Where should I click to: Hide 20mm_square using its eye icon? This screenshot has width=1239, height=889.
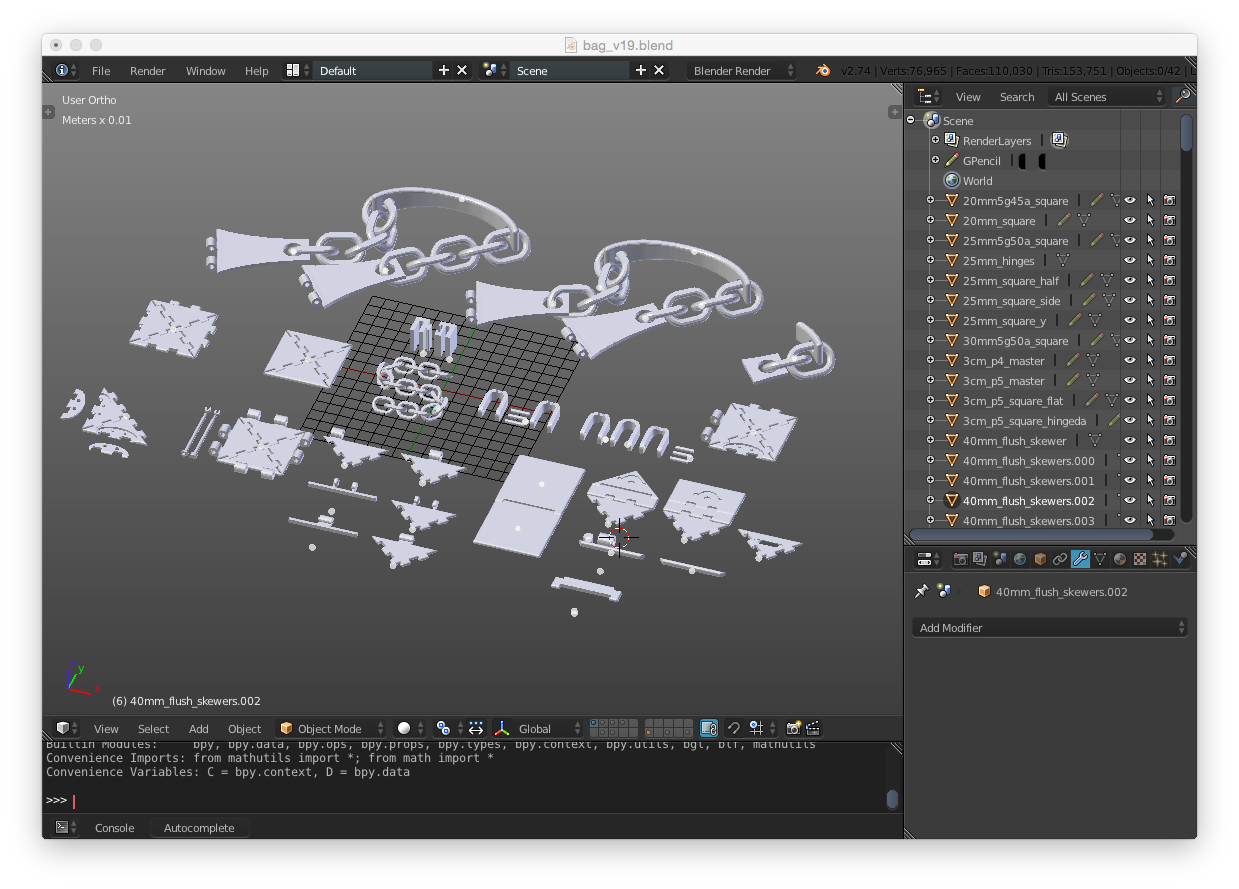(1130, 220)
